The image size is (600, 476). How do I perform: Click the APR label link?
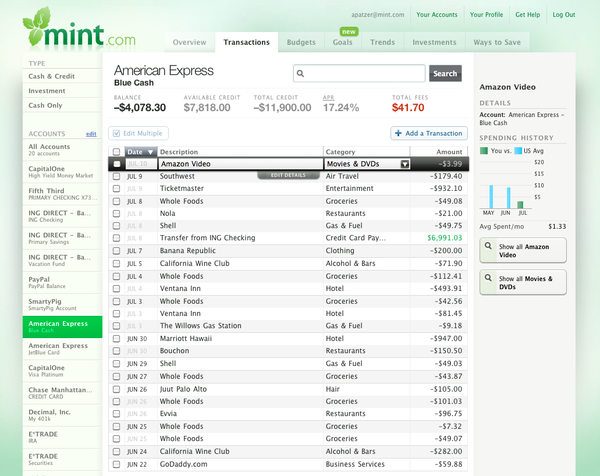(x=328, y=98)
